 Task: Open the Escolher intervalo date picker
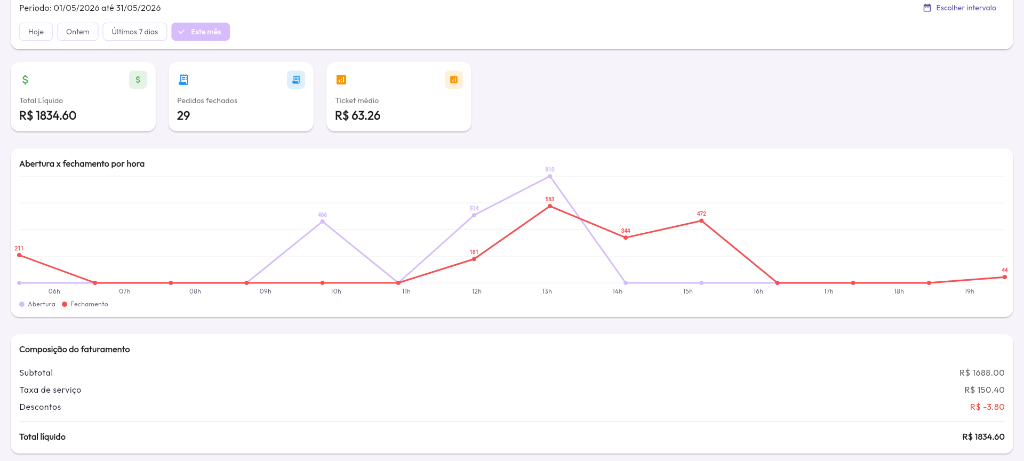click(x=959, y=8)
